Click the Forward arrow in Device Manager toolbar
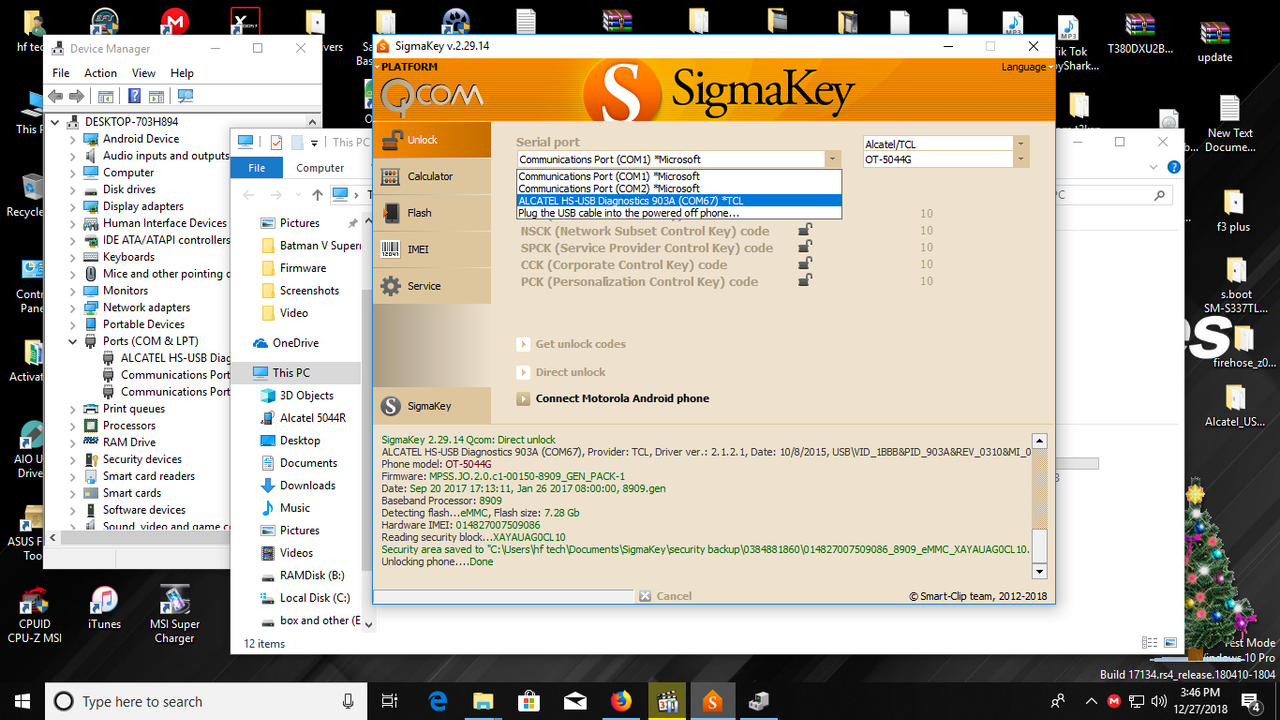Viewport: 1280px width, 720px height. (x=75, y=96)
